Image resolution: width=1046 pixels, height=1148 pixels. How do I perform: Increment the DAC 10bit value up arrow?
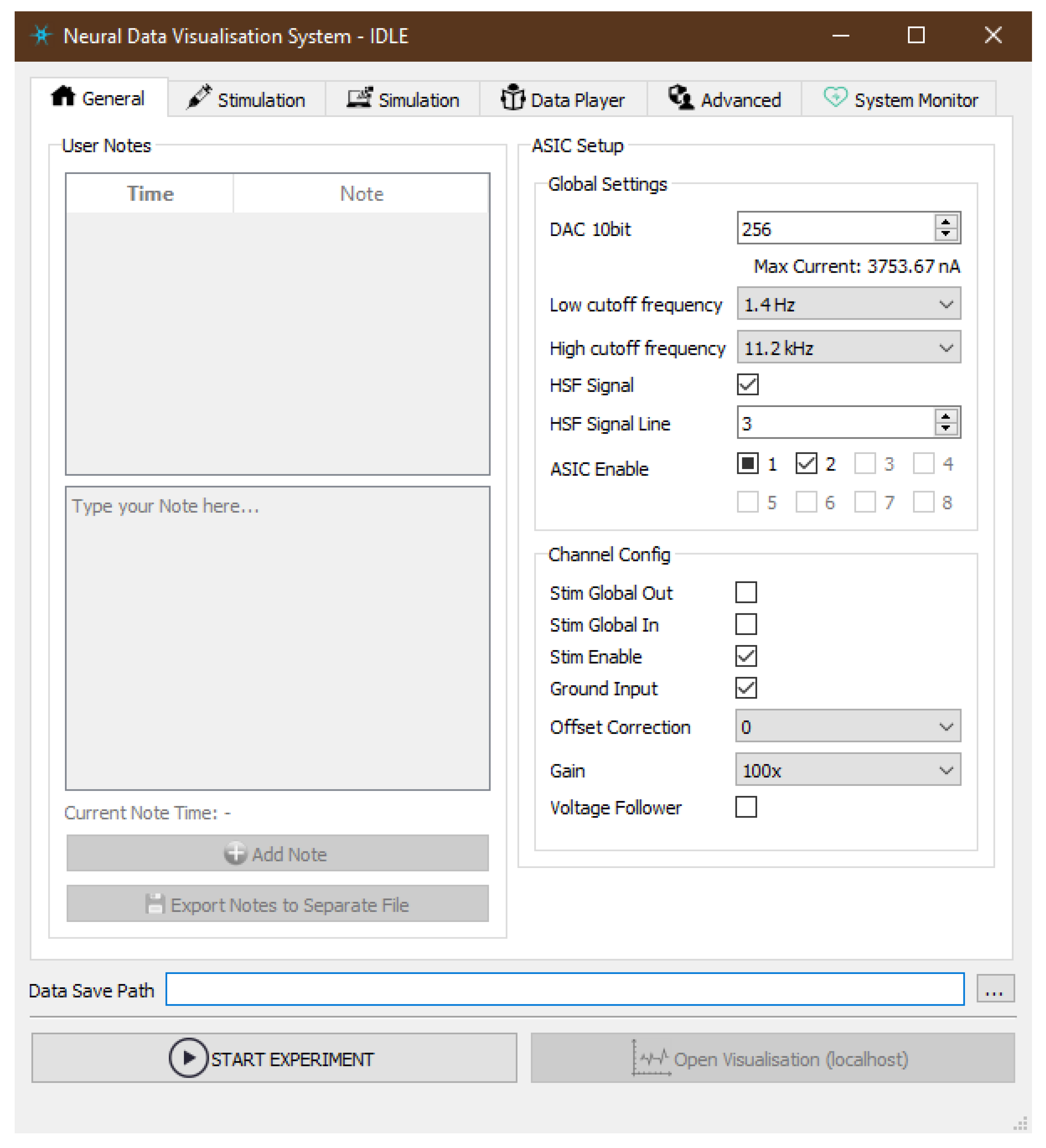click(945, 223)
